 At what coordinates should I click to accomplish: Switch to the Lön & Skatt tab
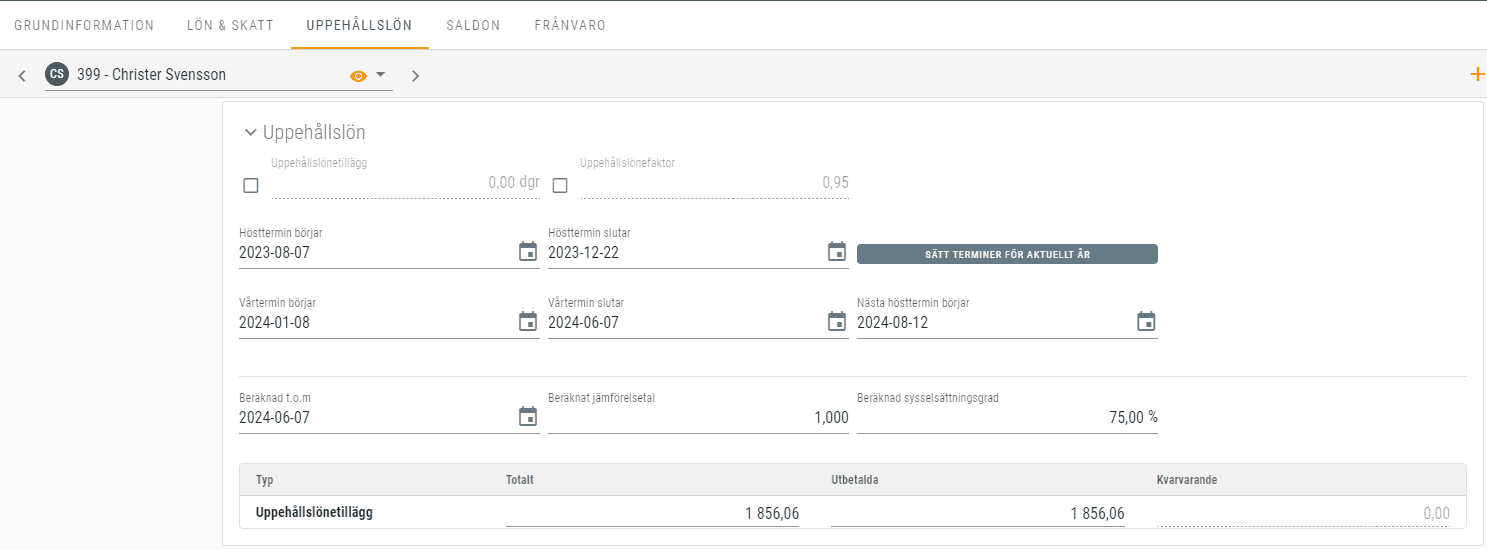pos(230,25)
